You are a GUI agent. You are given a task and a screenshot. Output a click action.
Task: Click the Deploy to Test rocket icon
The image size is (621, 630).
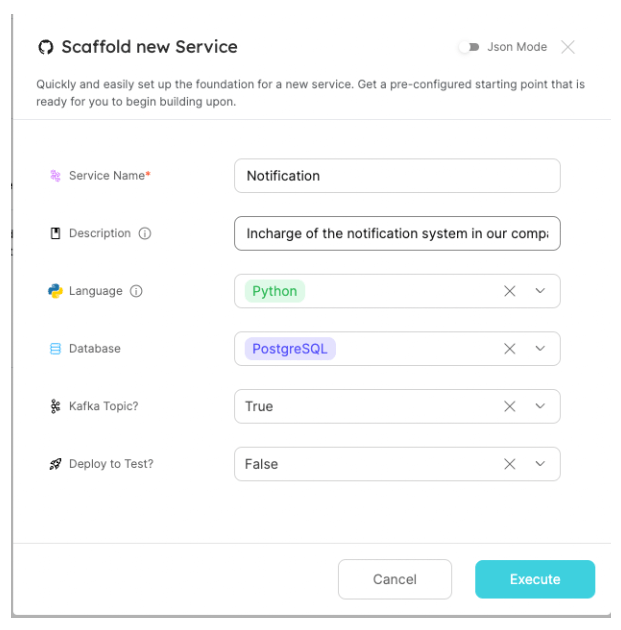click(x=55, y=465)
